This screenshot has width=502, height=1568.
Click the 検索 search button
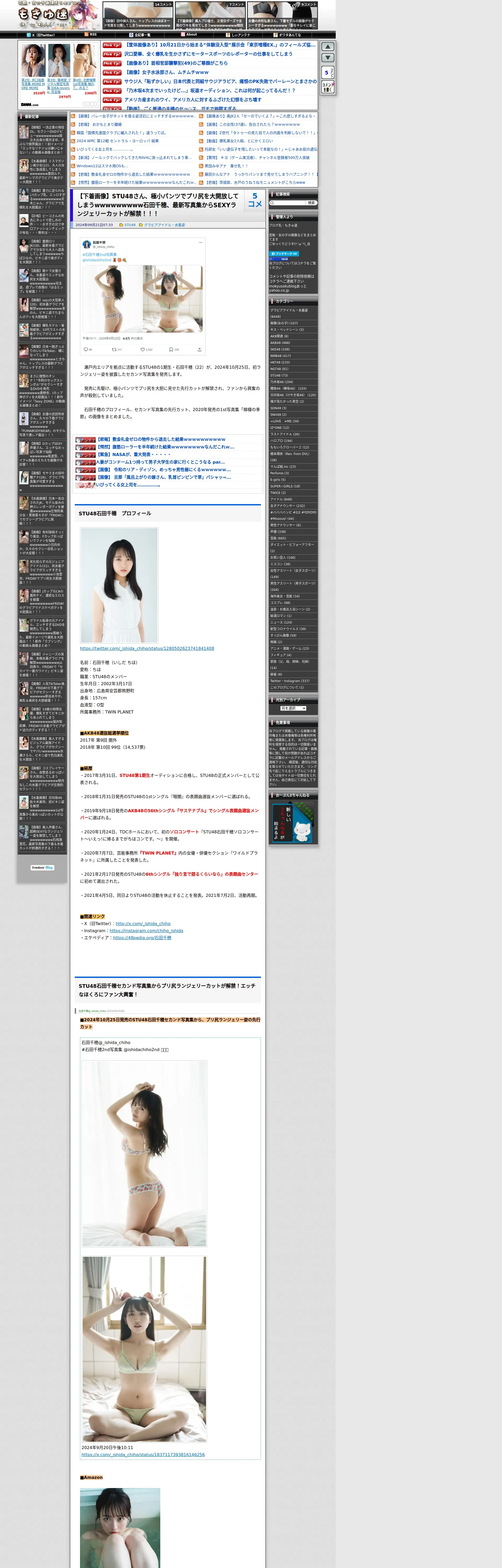click(311, 203)
